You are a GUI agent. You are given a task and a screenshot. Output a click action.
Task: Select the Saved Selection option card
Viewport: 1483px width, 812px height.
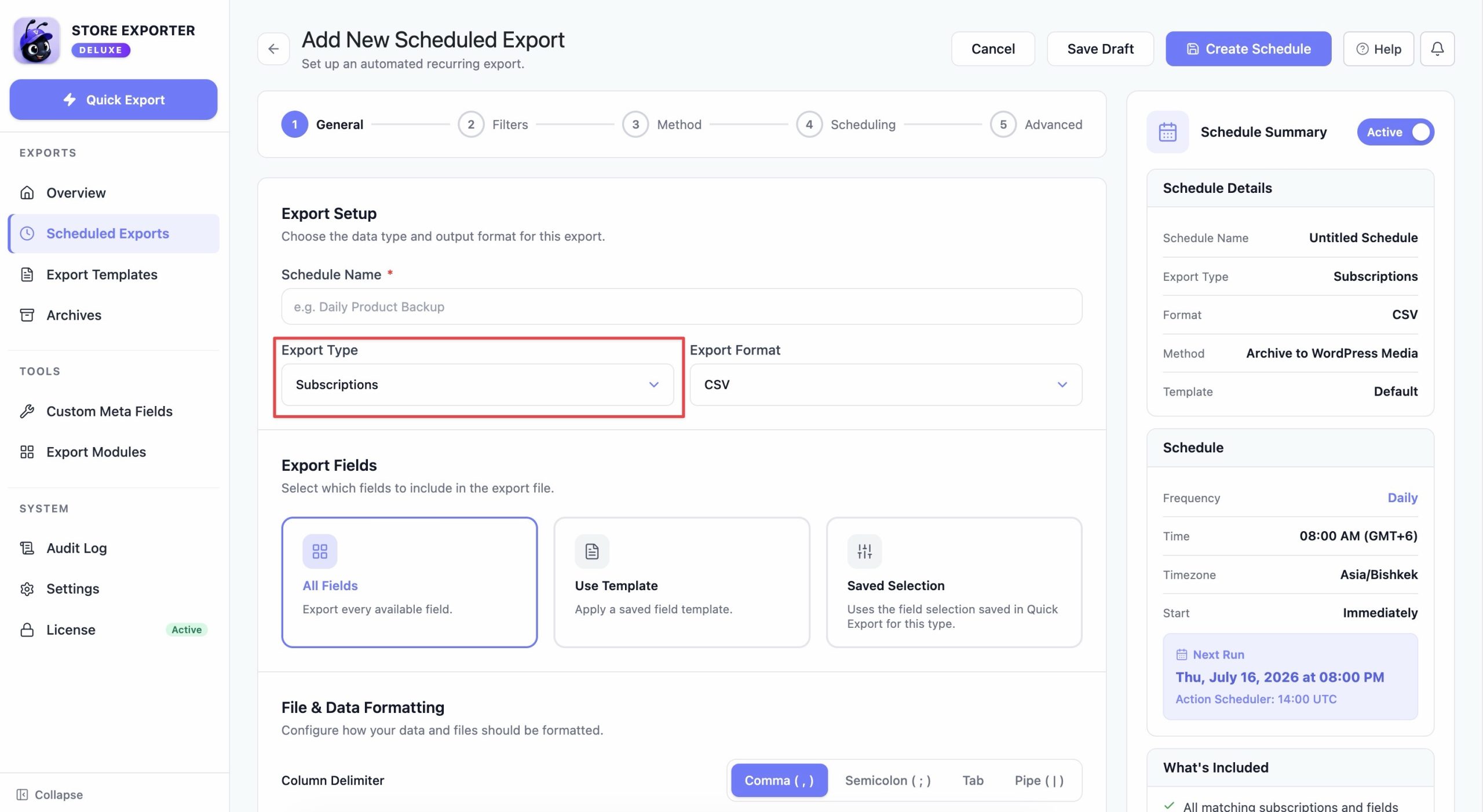point(954,582)
